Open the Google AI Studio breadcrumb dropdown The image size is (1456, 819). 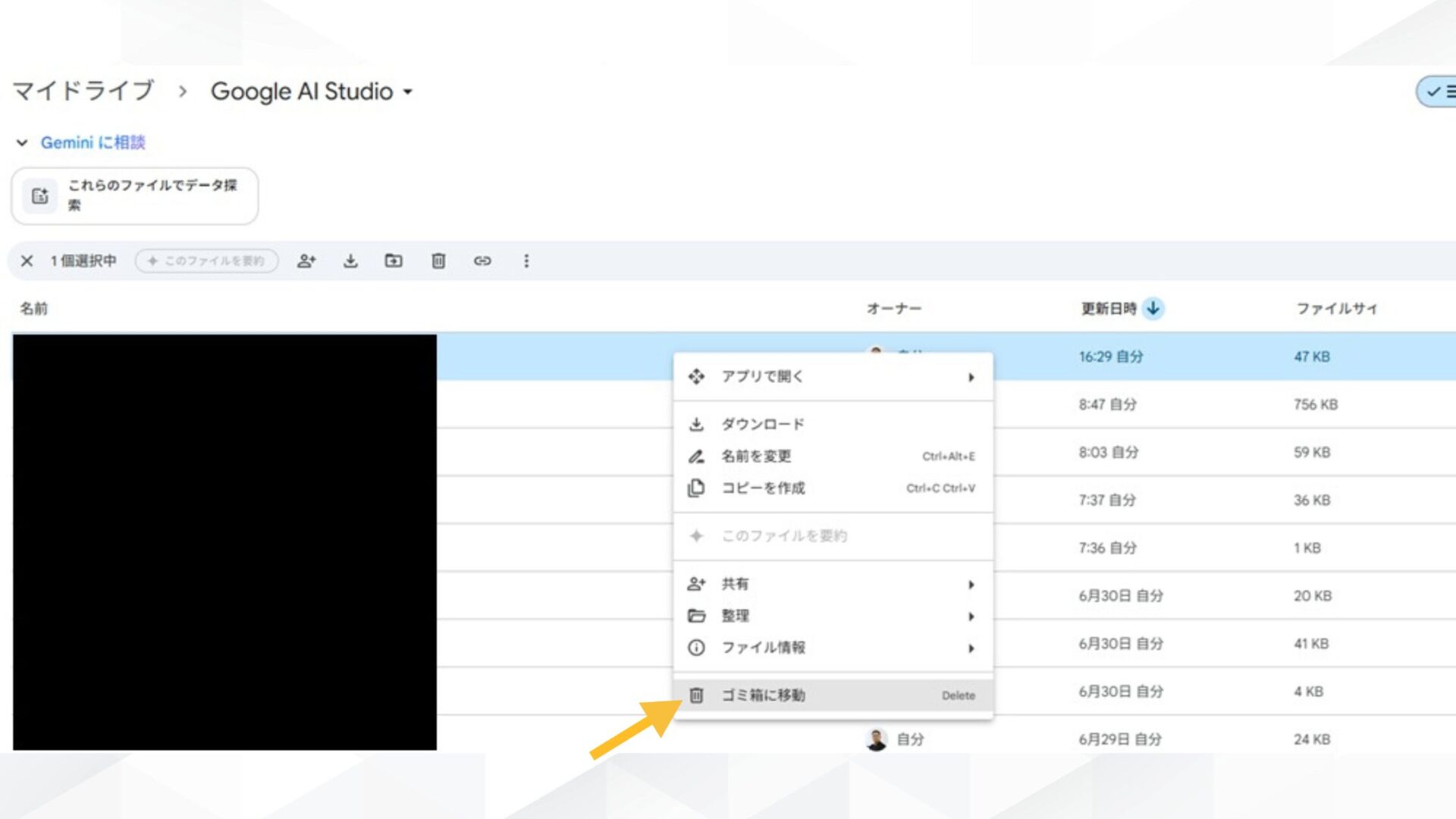pos(408,93)
